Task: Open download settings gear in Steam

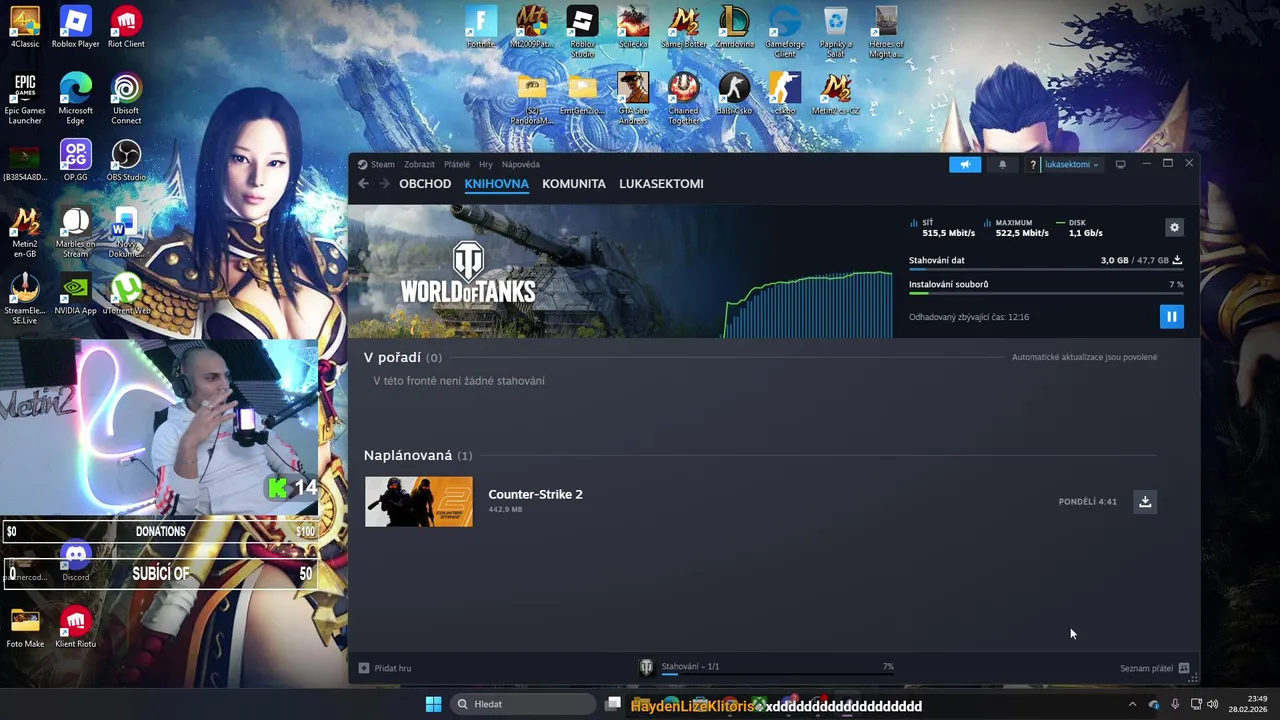Action: (x=1174, y=227)
